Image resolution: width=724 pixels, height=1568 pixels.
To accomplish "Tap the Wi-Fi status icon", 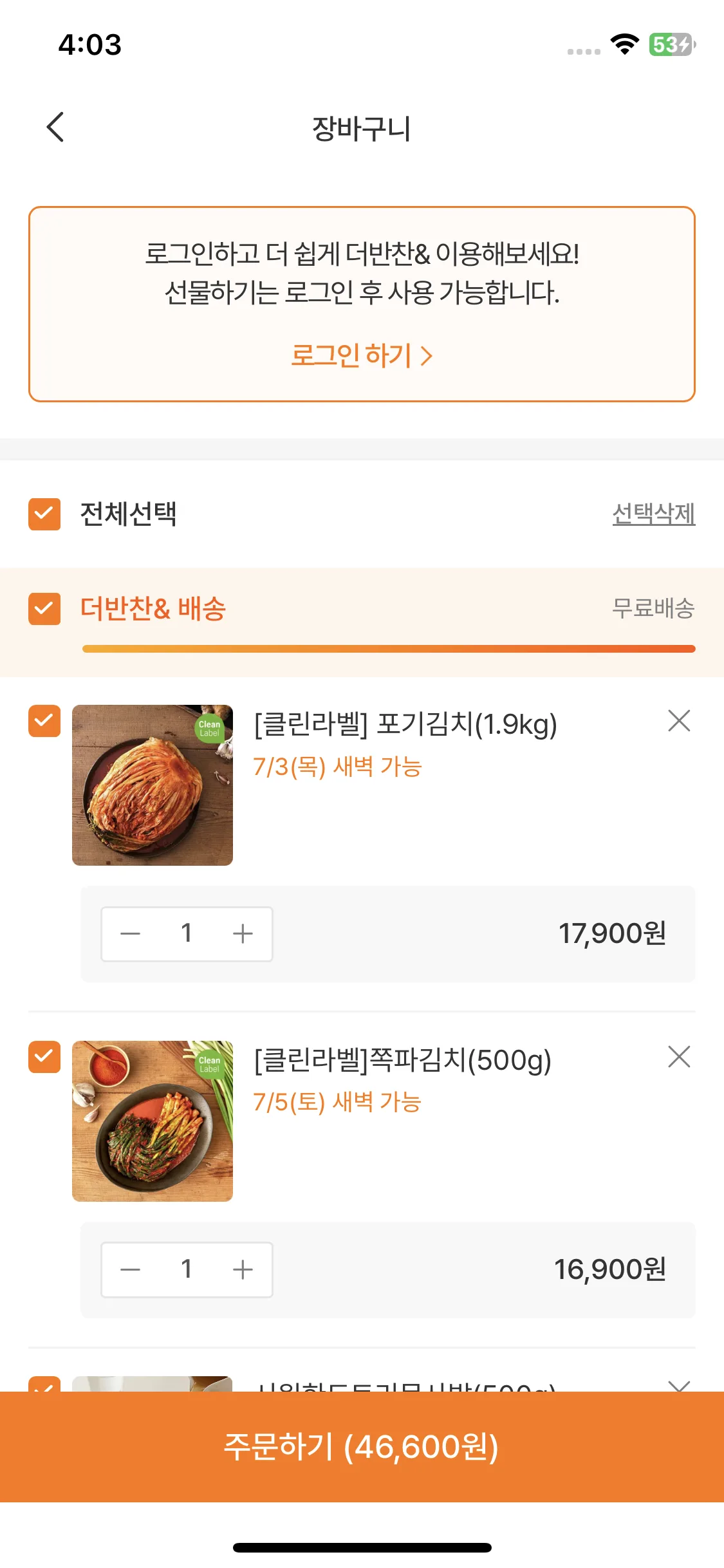I will tap(624, 44).
